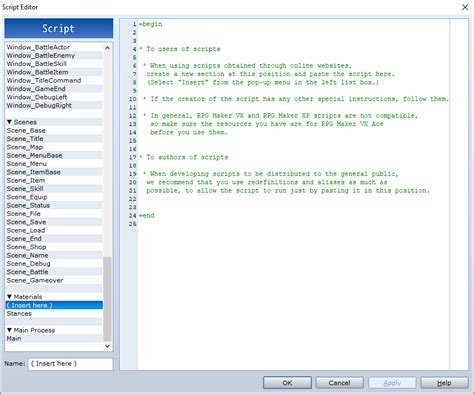
Task: Select the ( Insert here ) script entry
Action: pos(54,305)
